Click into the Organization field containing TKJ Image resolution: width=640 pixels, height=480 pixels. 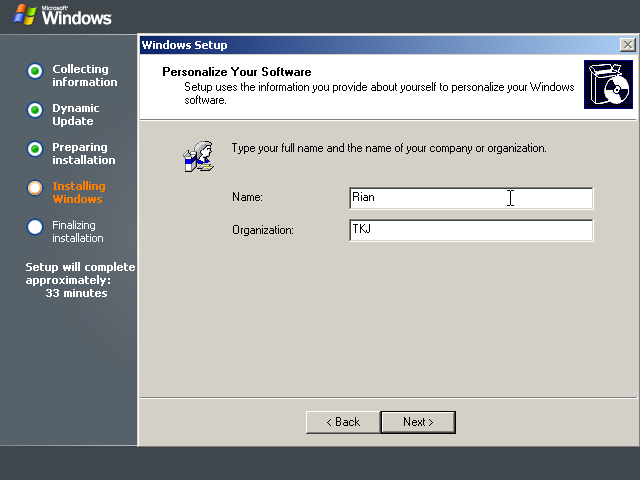471,230
